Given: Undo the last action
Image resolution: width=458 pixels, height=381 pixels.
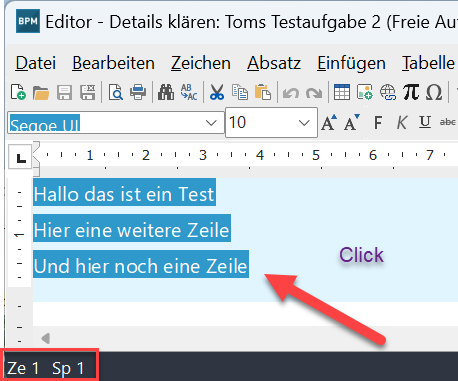Looking at the screenshot, I should 291,93.
